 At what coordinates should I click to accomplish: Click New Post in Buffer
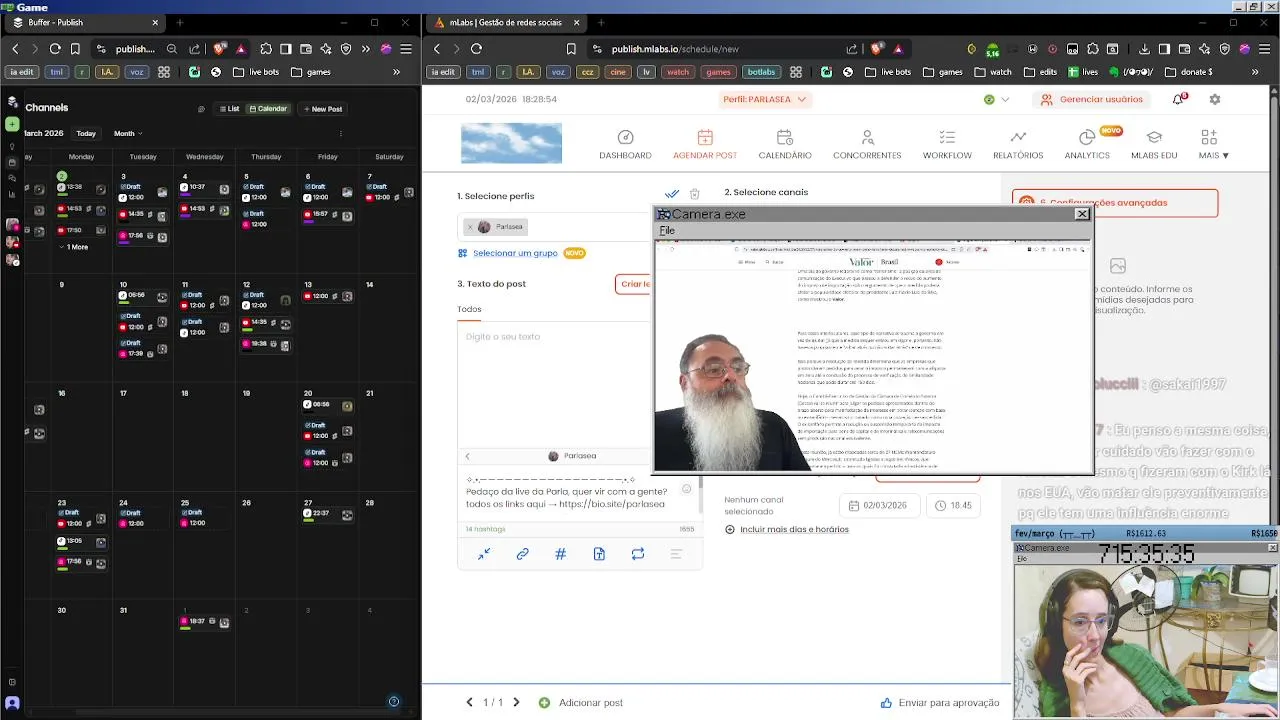tap(322, 109)
